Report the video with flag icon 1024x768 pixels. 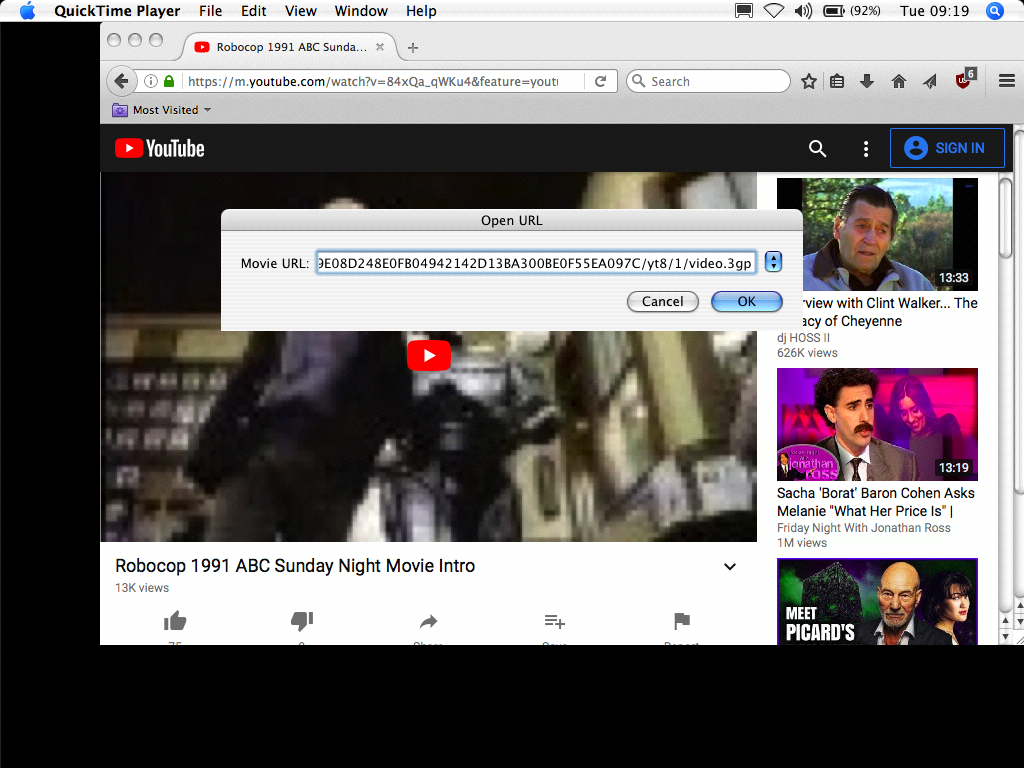pyautogui.click(x=681, y=620)
